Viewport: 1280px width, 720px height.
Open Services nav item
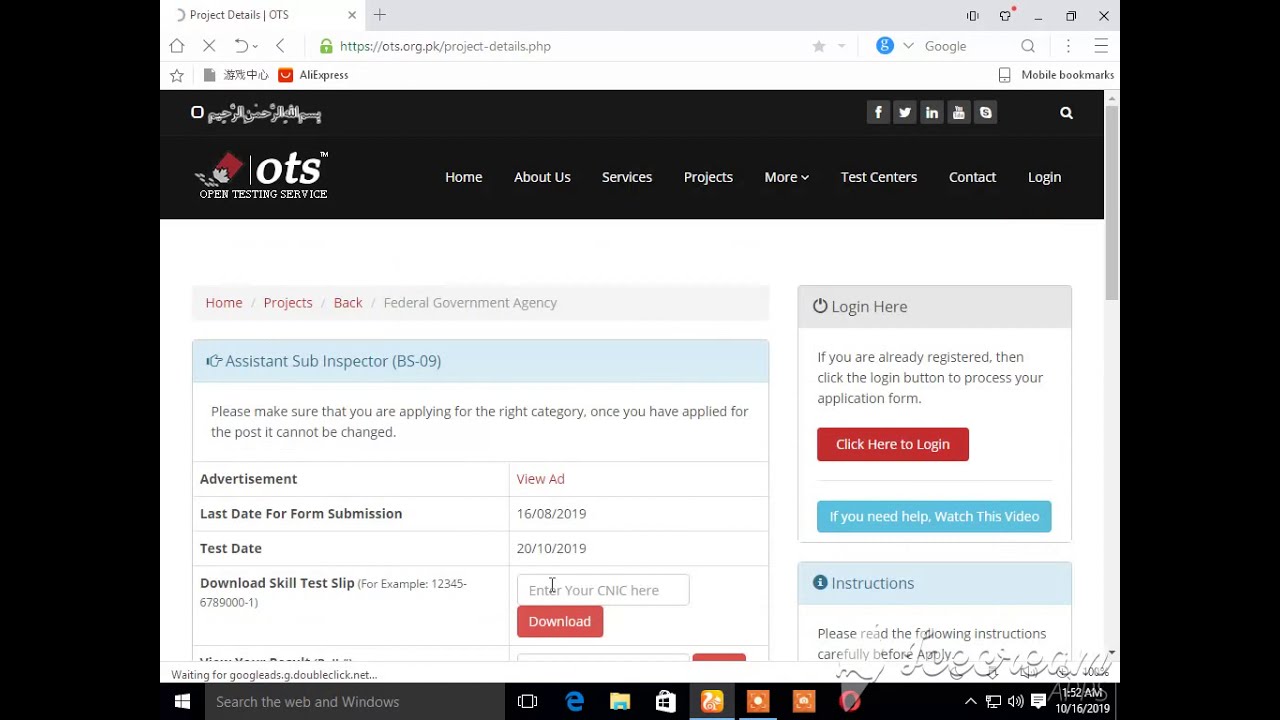(627, 177)
